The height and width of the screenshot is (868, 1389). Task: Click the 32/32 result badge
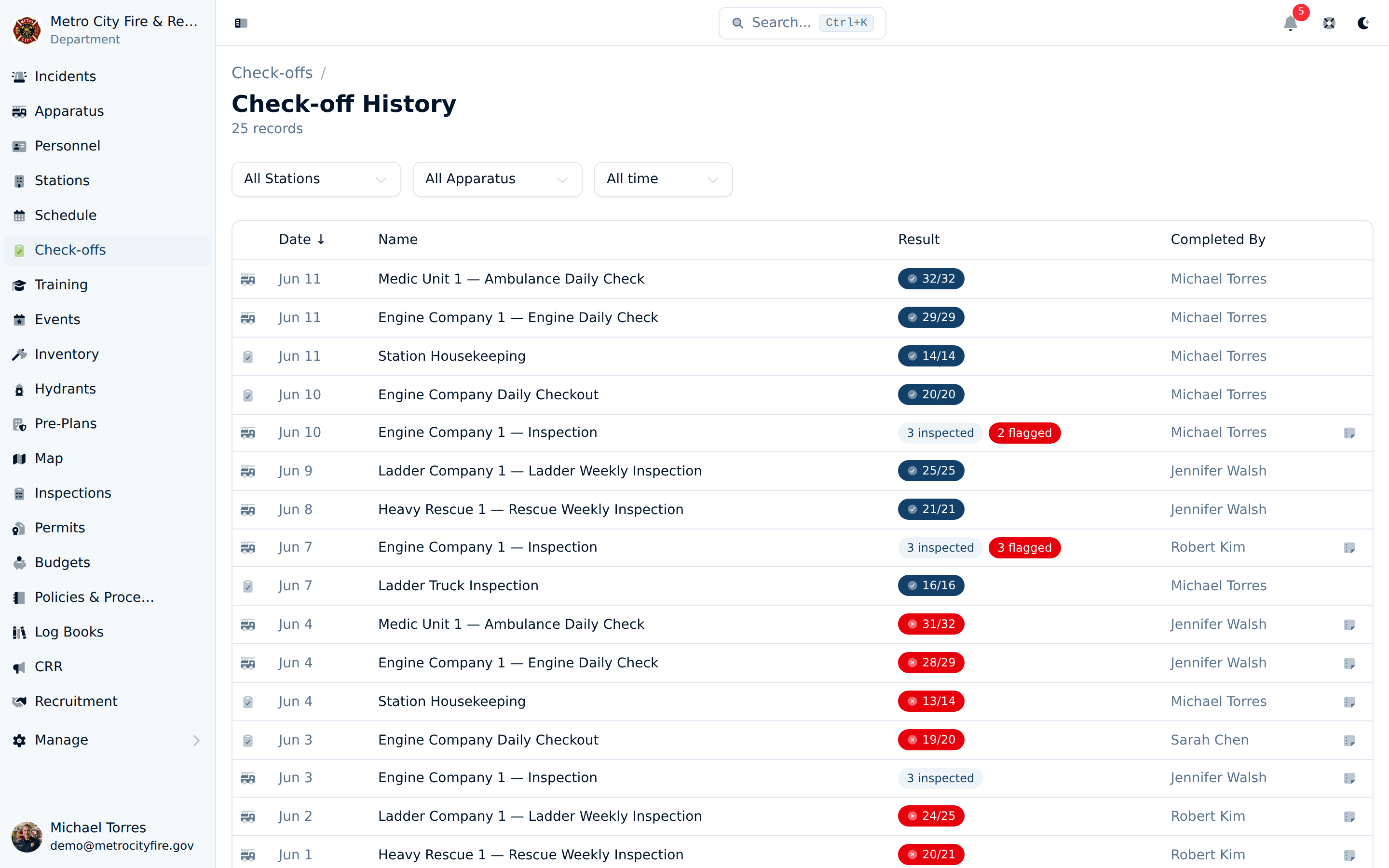[930, 279]
